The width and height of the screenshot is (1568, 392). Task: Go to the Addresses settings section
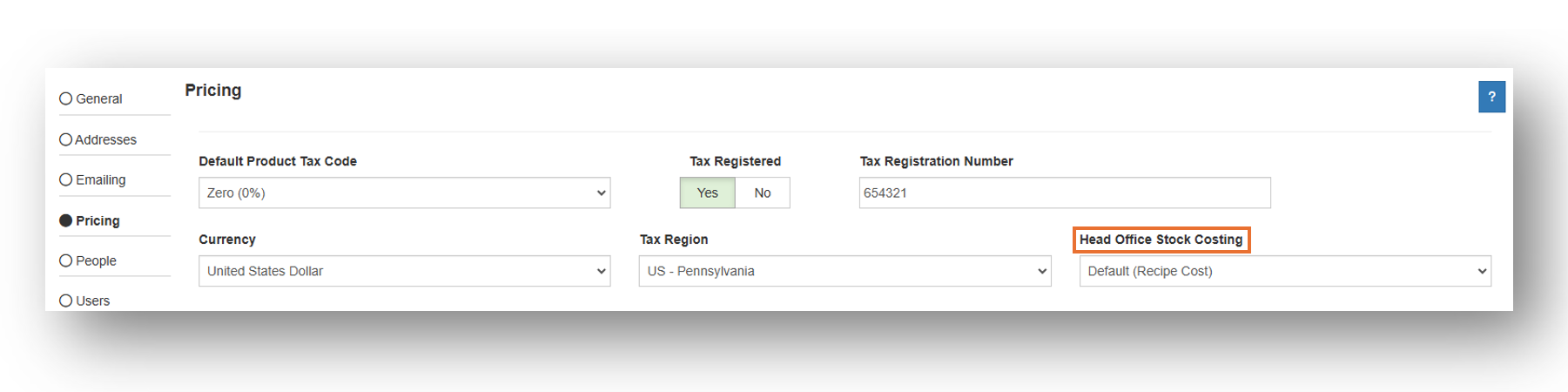[105, 139]
